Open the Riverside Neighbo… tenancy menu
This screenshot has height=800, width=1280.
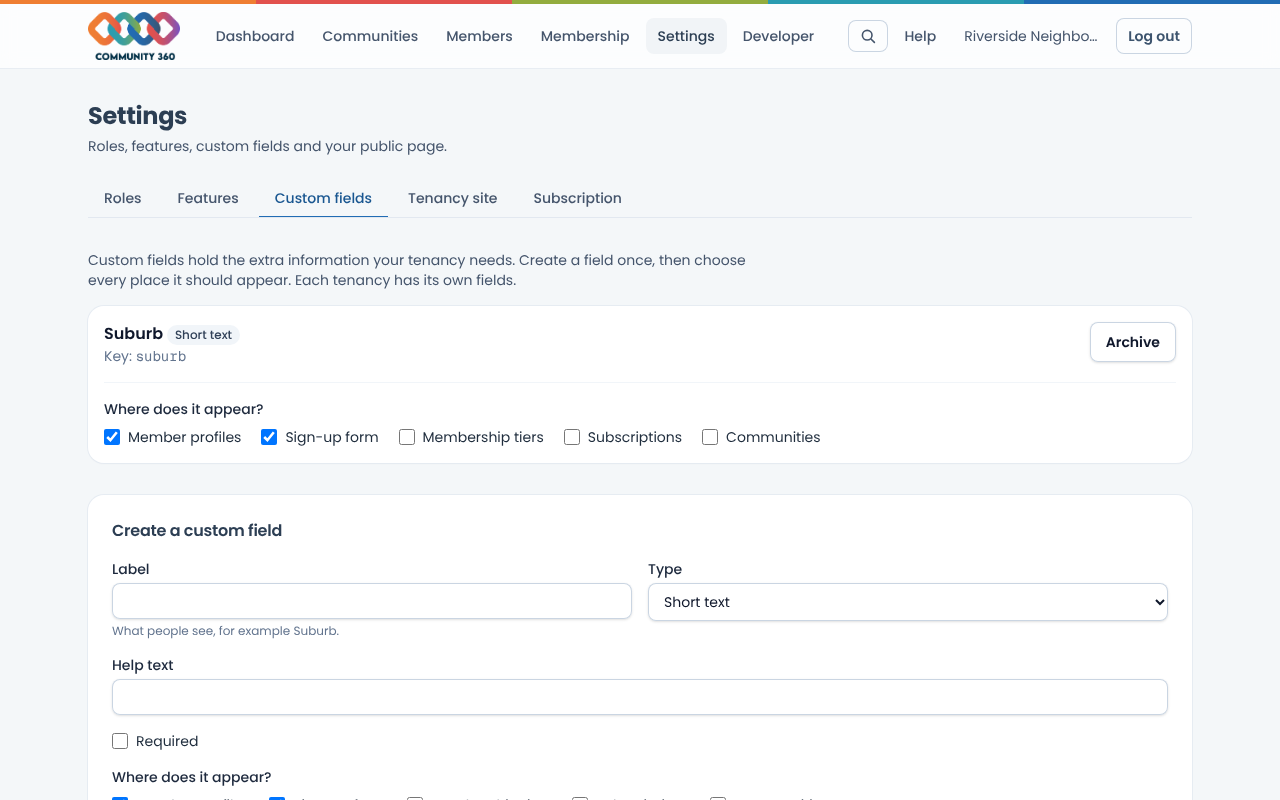tap(1031, 36)
